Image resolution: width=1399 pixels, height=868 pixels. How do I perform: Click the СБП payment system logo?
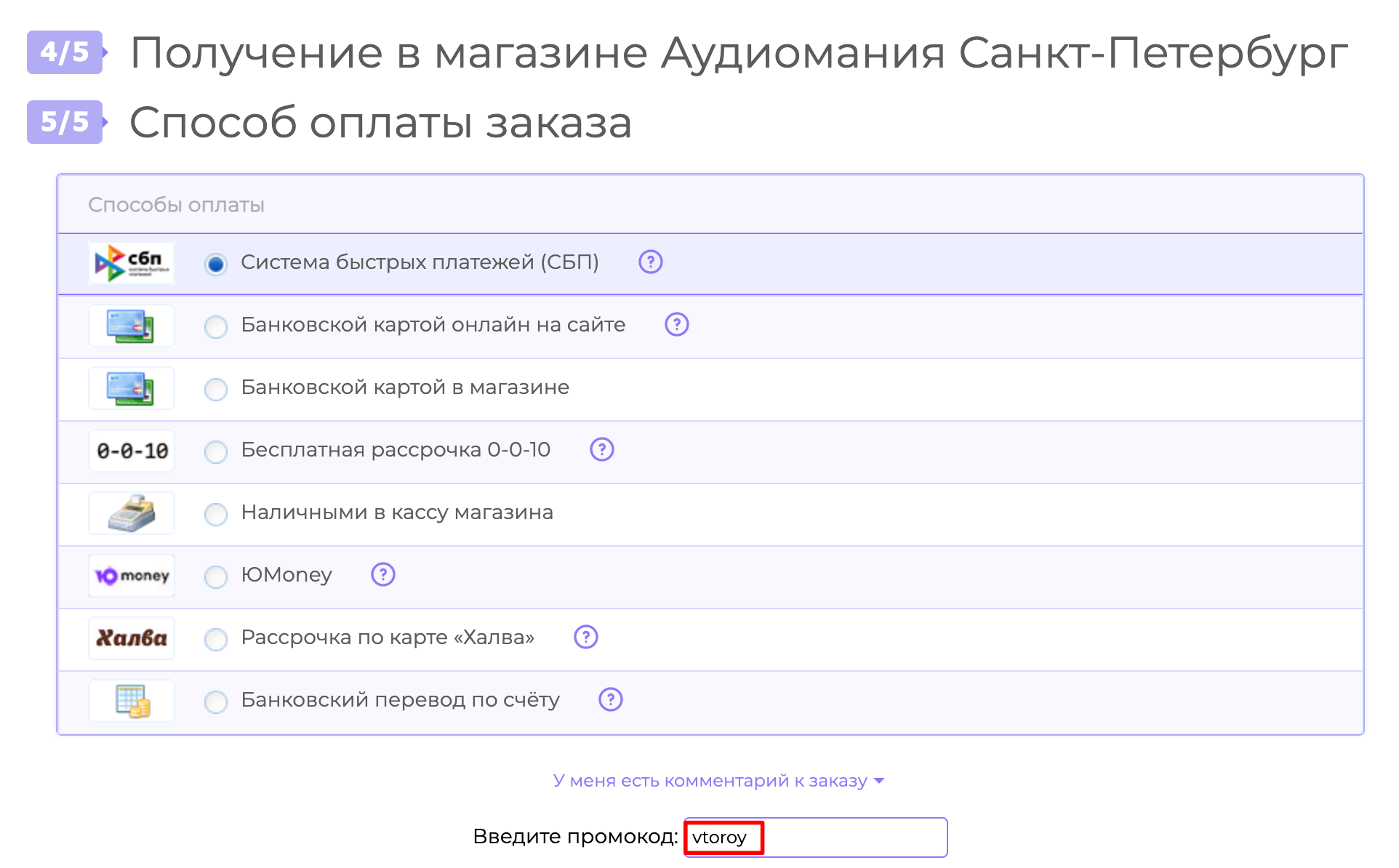(131, 264)
